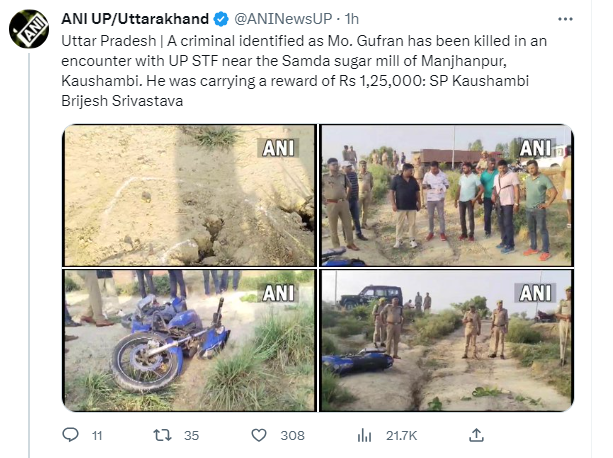Screen dimensions: 613x458
Task: Click the 21.7K views count
Action: (x=403, y=435)
